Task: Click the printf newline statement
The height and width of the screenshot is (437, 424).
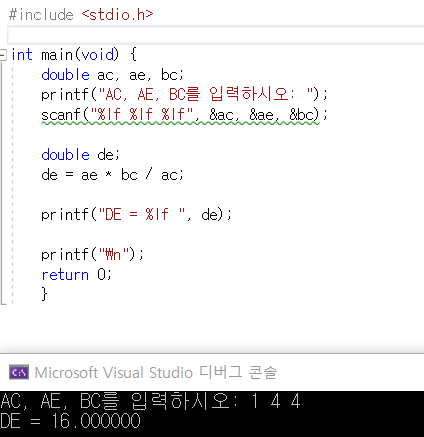Action: [92, 254]
